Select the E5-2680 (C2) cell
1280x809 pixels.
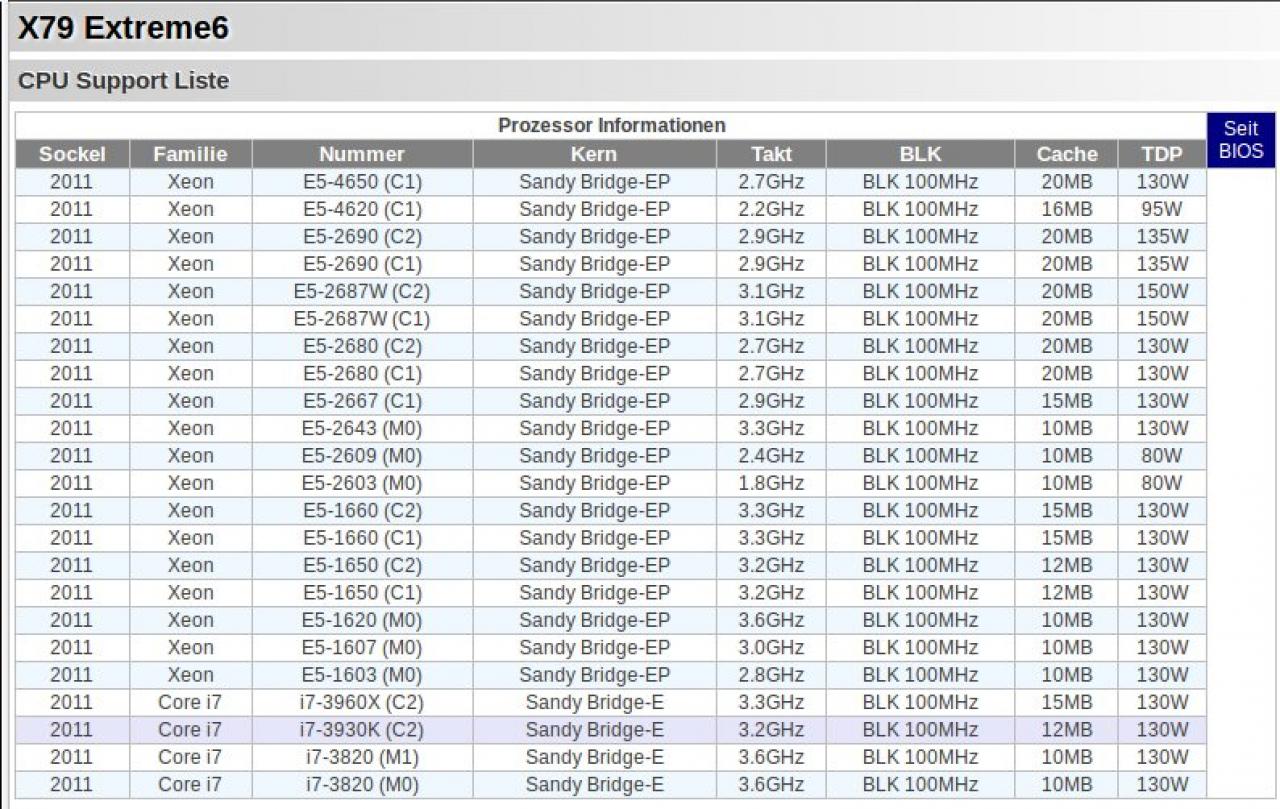[362, 346]
